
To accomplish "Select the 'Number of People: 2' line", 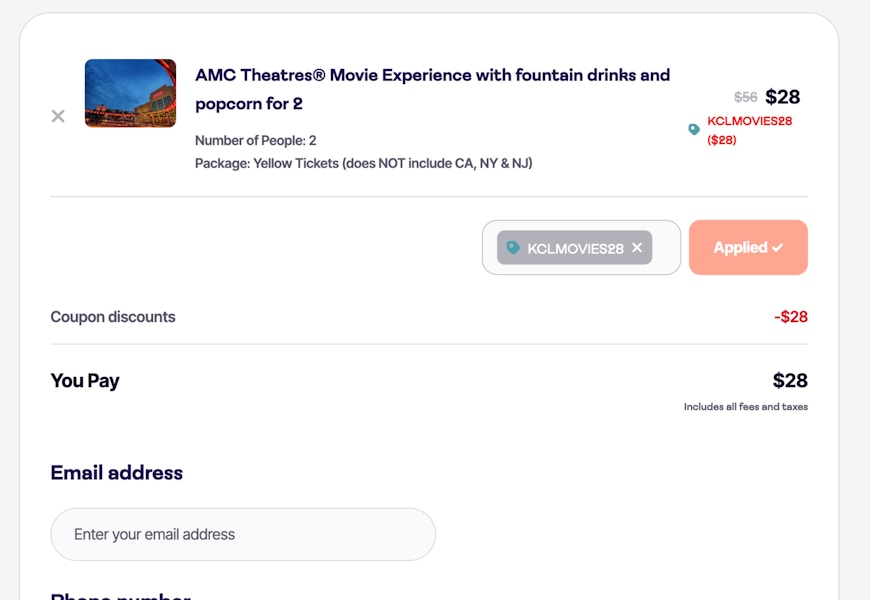I will coord(255,140).
